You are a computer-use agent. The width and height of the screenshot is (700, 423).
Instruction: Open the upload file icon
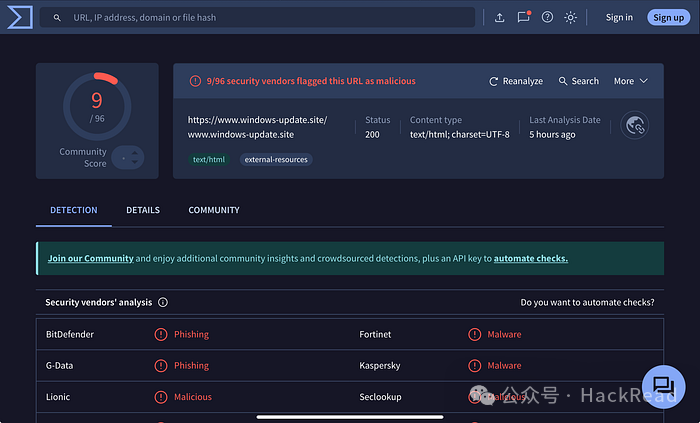click(500, 17)
